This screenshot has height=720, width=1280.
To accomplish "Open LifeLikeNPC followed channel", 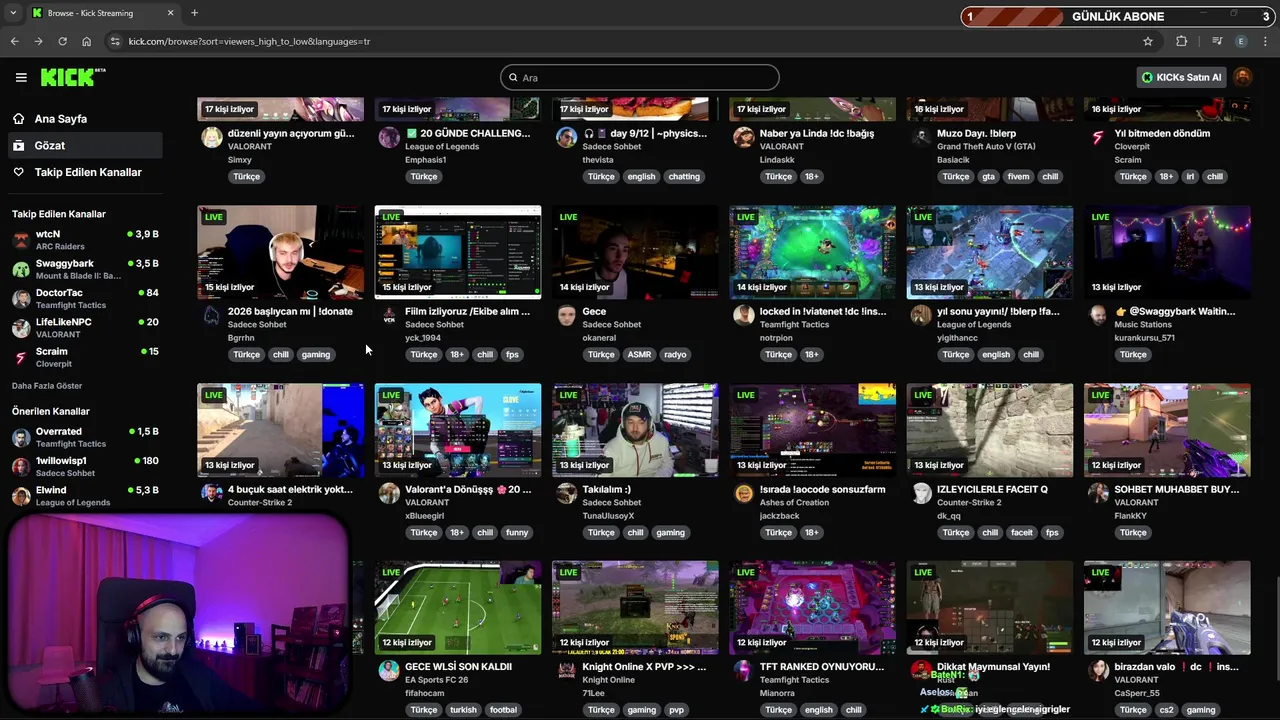I will click(x=85, y=328).
